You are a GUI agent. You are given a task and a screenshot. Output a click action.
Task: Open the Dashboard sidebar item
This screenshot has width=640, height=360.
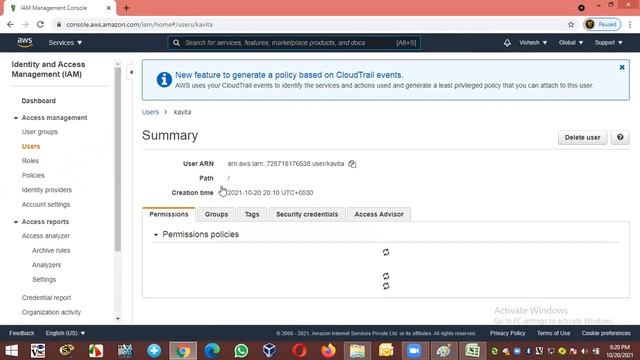coord(38,101)
